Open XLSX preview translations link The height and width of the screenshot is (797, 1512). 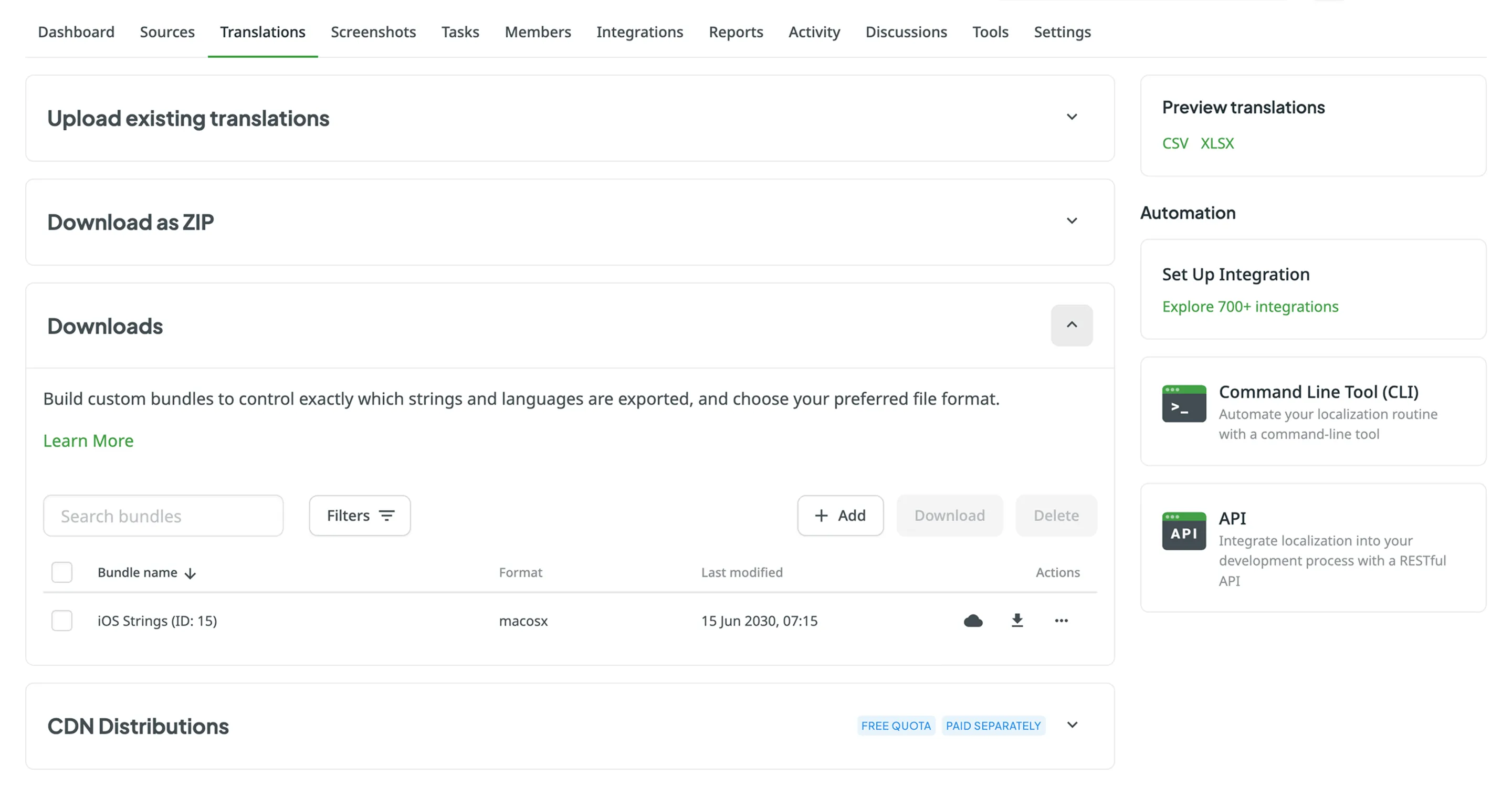click(x=1217, y=143)
